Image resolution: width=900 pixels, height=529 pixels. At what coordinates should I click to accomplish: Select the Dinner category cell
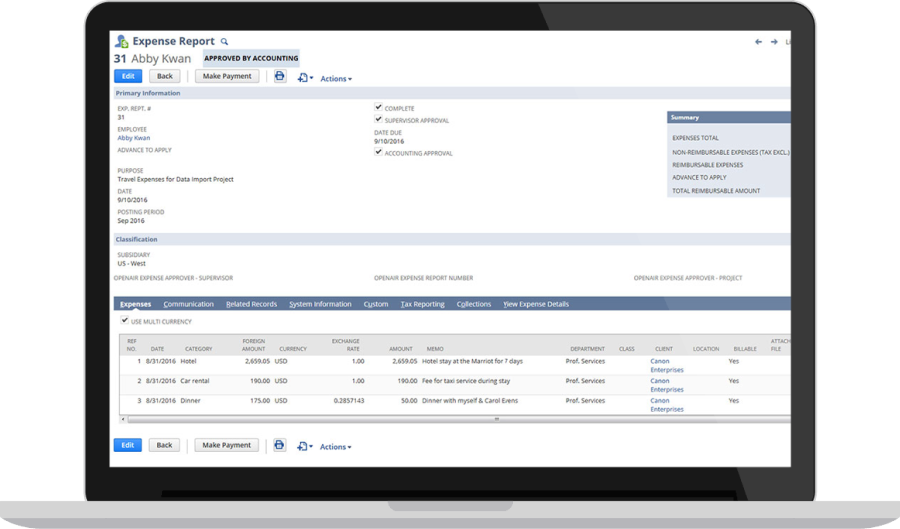tap(190, 400)
